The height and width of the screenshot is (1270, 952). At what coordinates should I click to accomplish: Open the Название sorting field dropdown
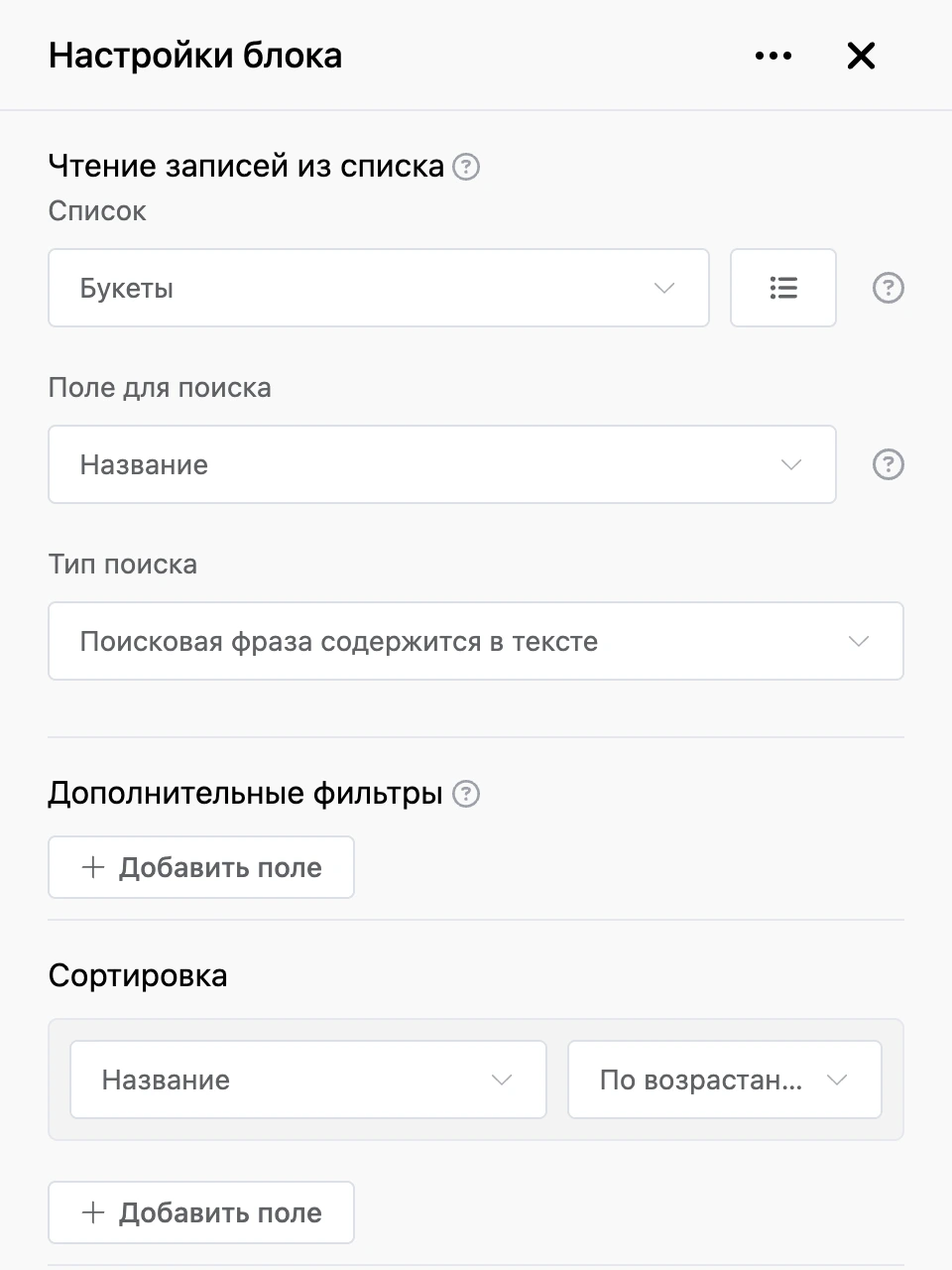coord(308,1079)
